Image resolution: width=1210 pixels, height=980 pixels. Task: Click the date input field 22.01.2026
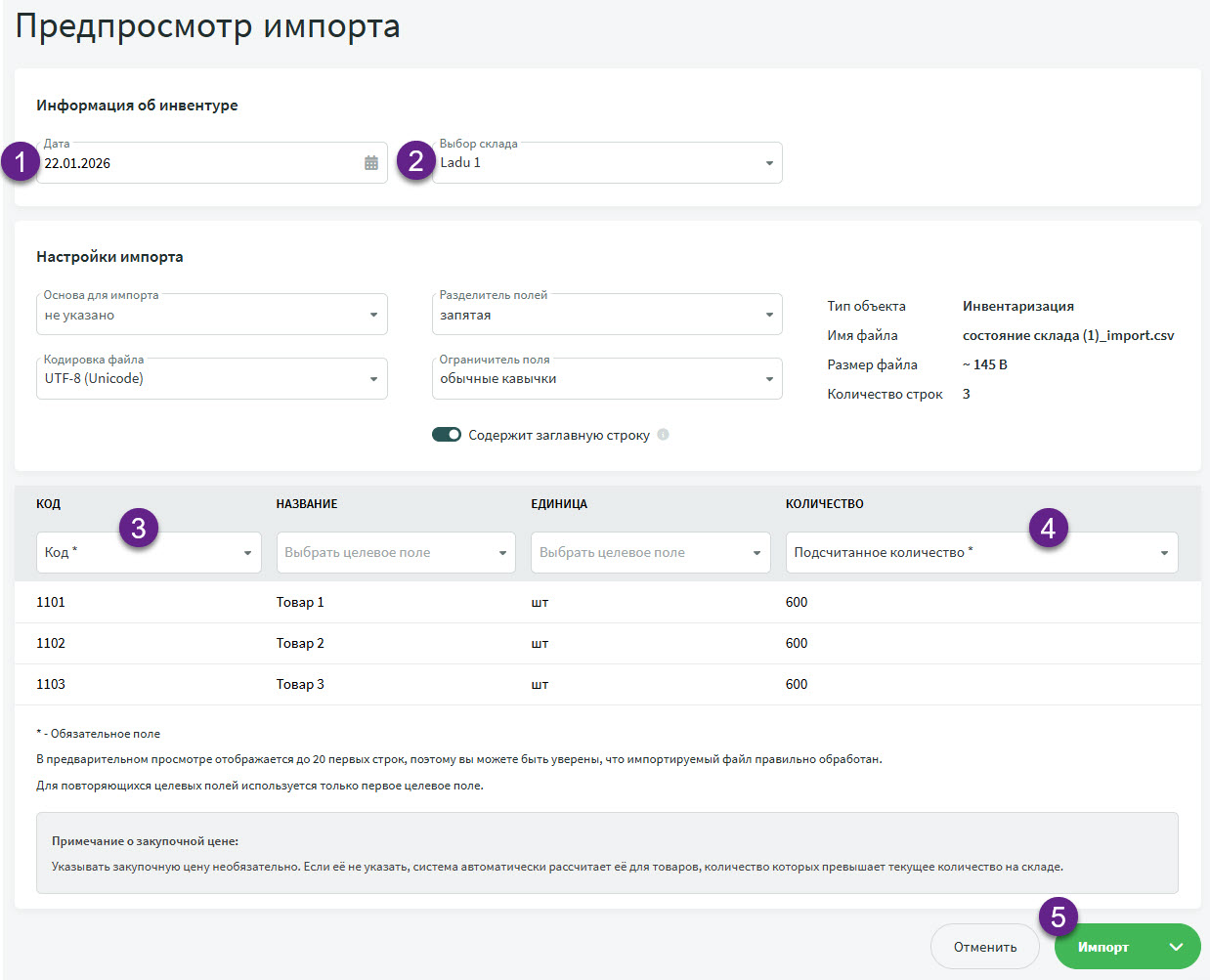click(x=195, y=163)
